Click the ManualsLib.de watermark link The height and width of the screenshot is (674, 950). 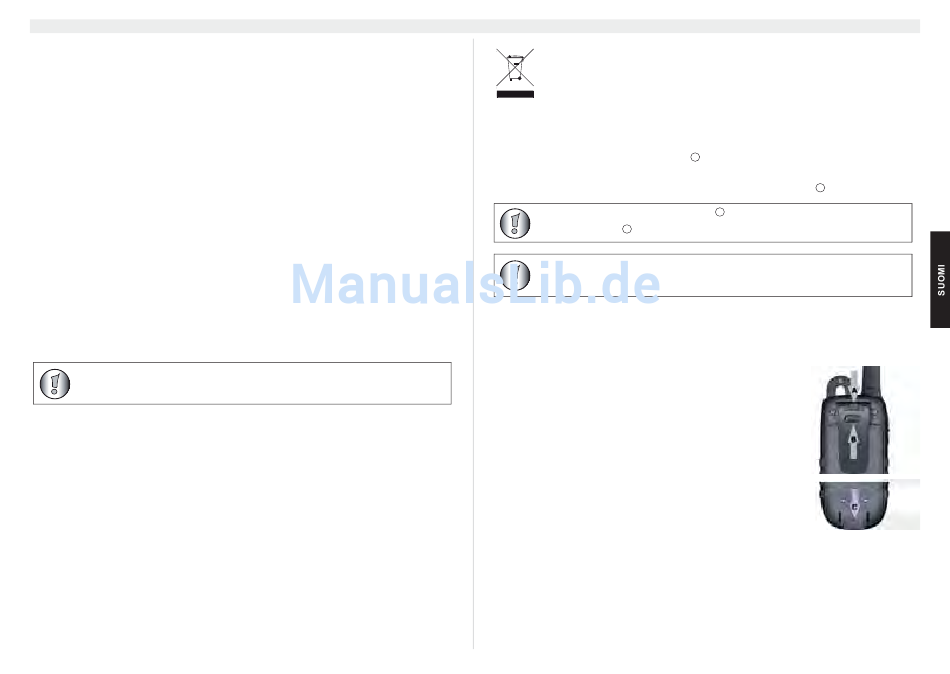(x=476, y=284)
